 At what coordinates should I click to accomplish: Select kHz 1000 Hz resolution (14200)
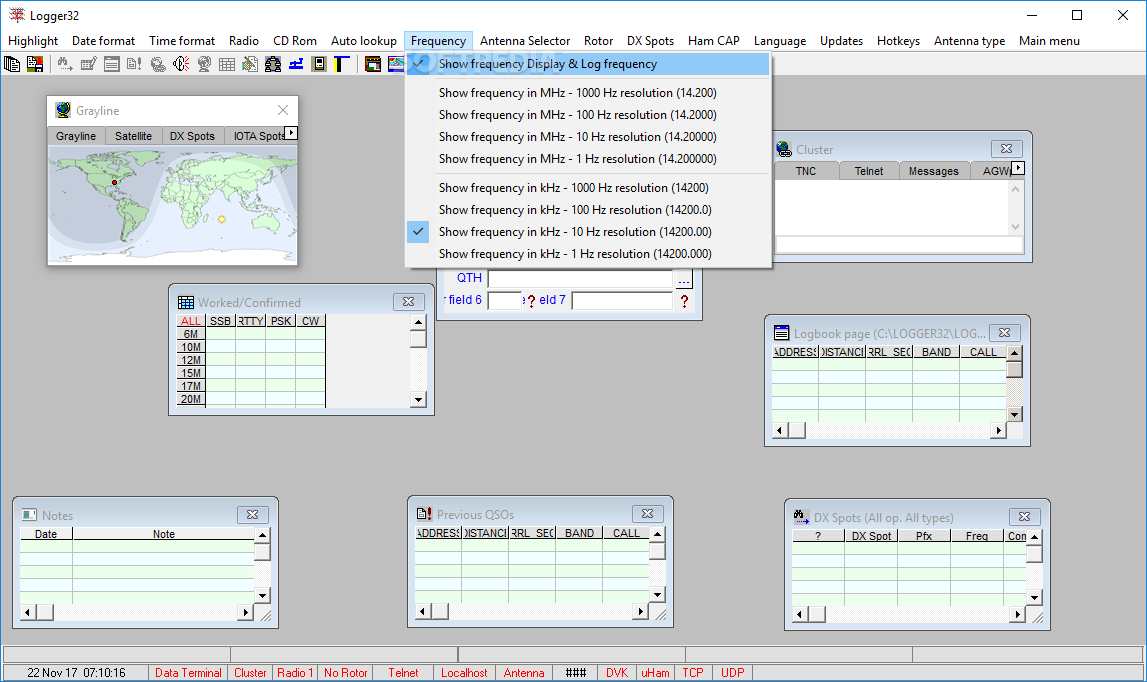588,188
